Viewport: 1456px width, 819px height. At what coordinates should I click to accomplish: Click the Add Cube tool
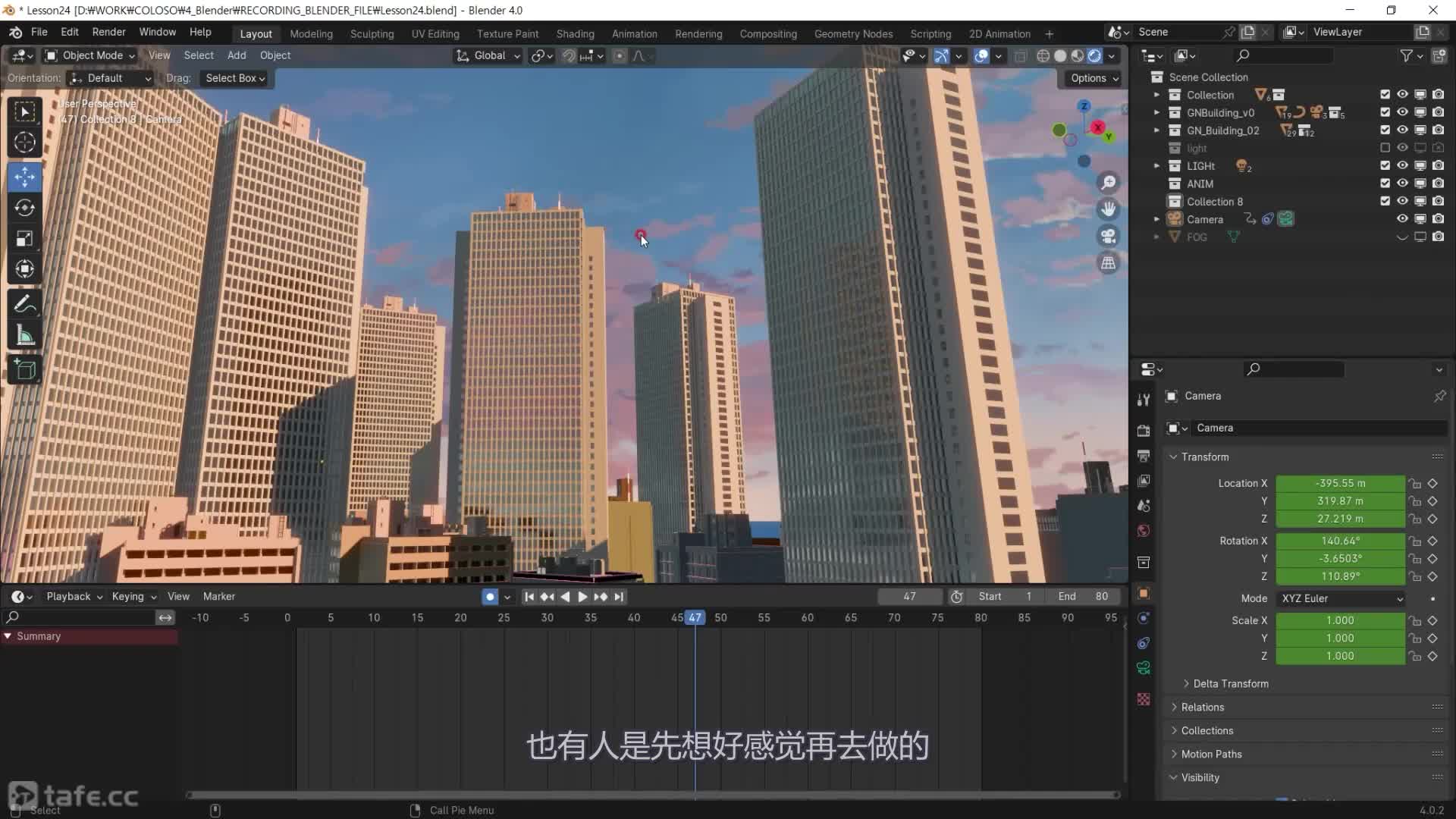pyautogui.click(x=24, y=370)
